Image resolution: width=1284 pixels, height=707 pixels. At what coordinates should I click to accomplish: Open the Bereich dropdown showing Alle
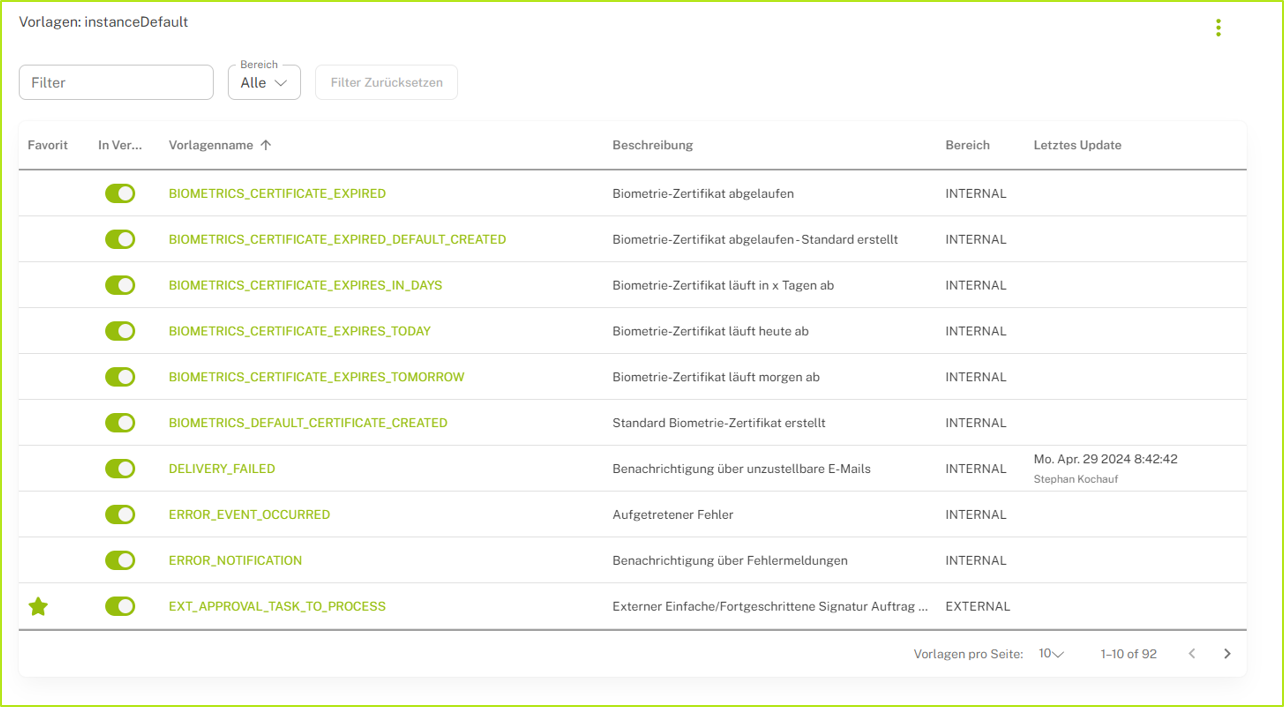(x=263, y=82)
